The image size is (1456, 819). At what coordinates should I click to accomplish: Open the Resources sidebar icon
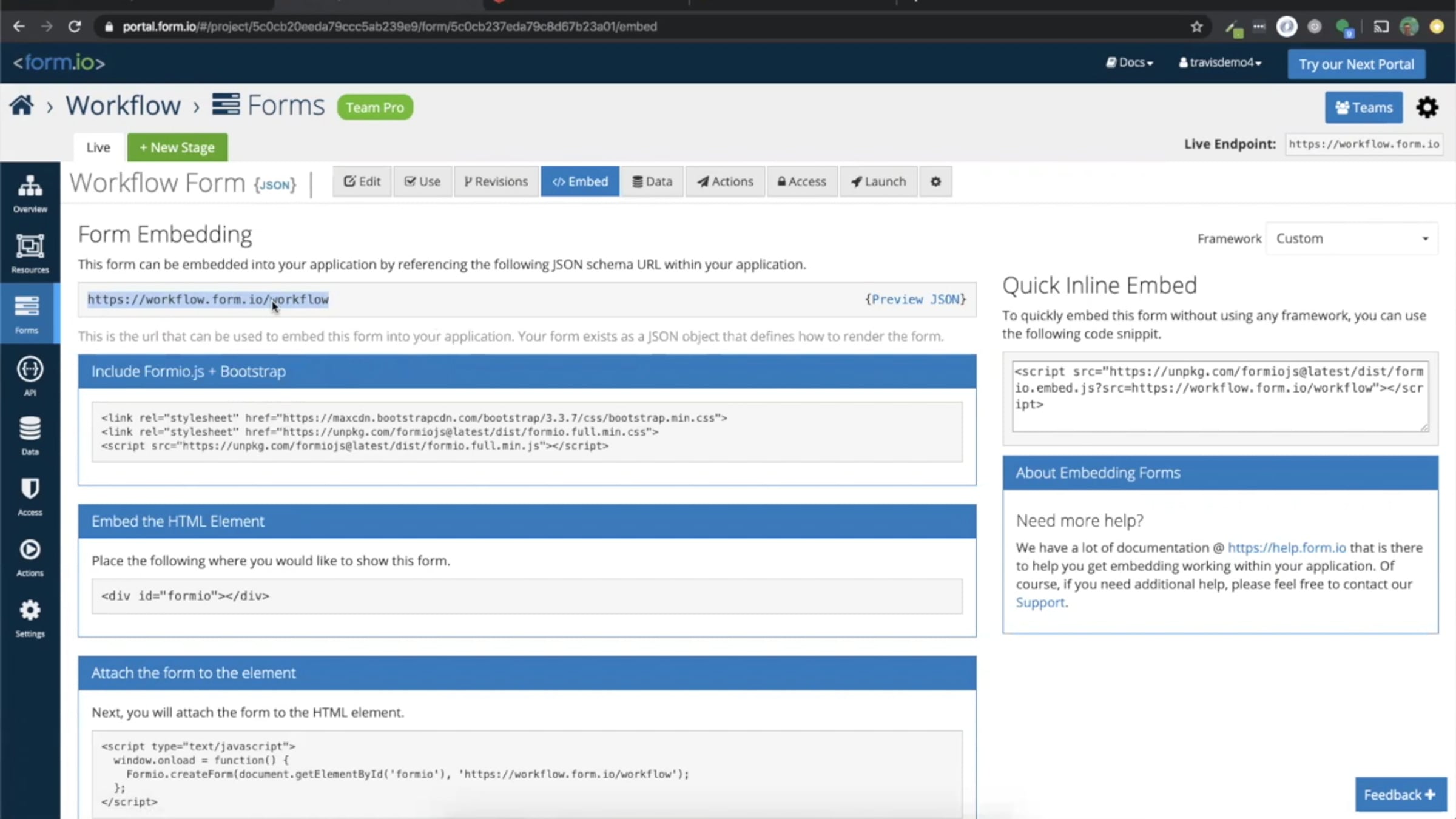tap(30, 254)
